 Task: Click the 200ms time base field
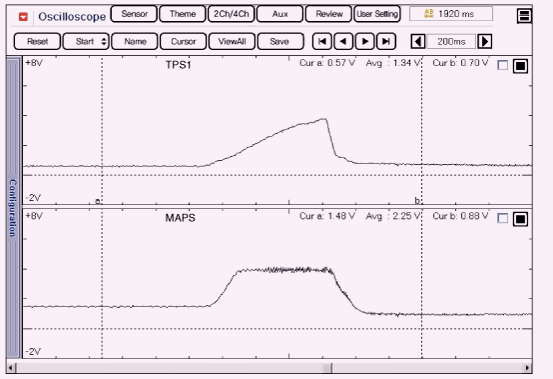coord(451,42)
